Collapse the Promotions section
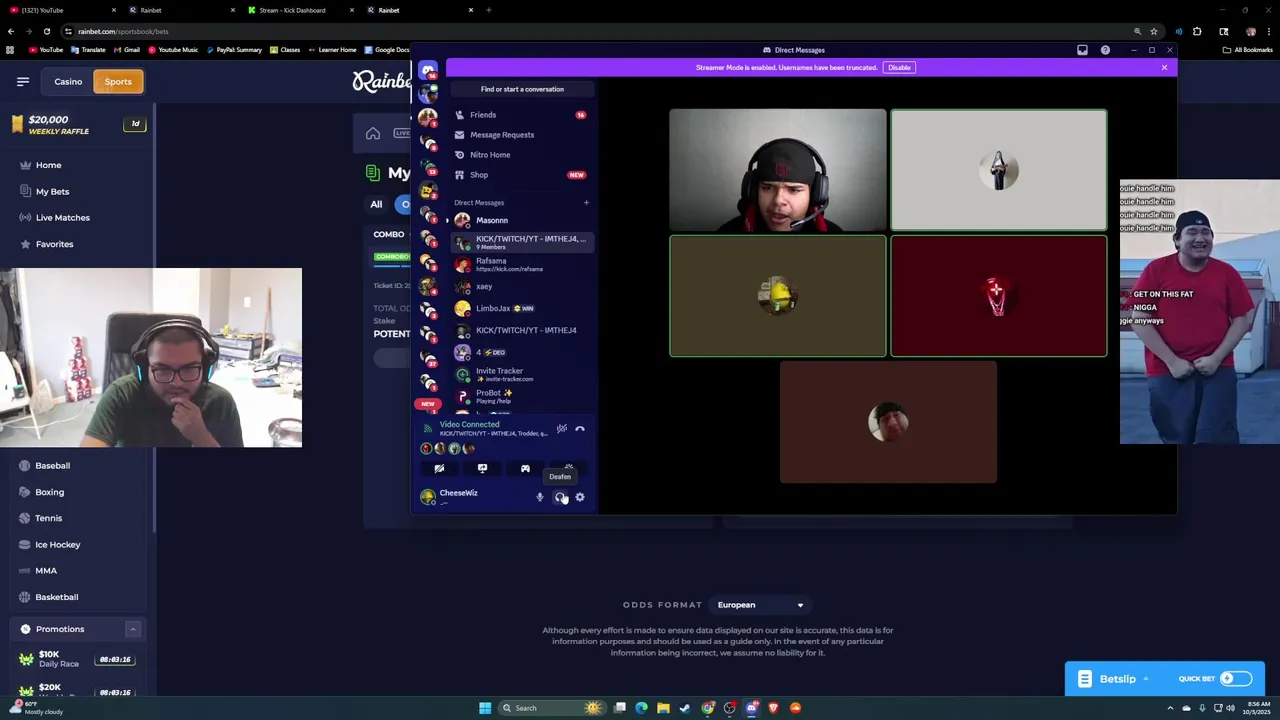Screen dimensions: 1280x720 pyautogui.click(x=132, y=629)
